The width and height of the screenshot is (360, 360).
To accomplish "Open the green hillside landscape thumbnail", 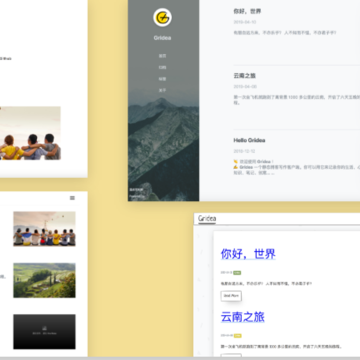I will (x=44, y=280).
